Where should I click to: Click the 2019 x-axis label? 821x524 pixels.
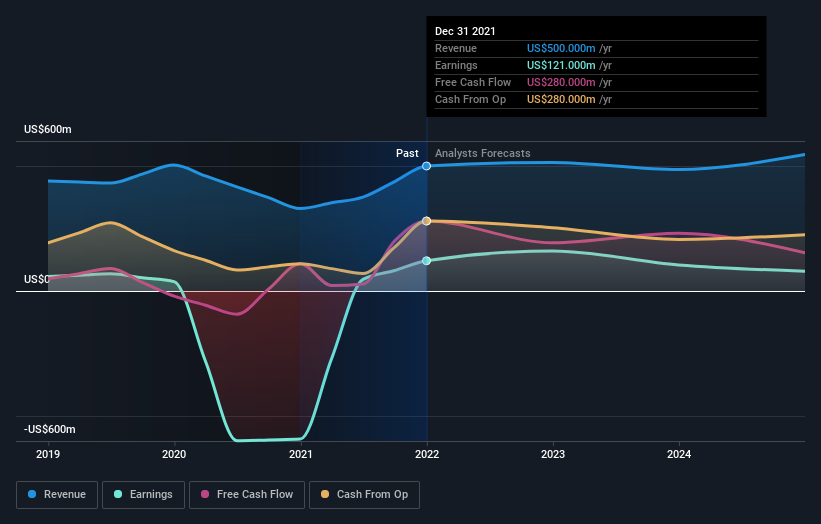(x=48, y=454)
